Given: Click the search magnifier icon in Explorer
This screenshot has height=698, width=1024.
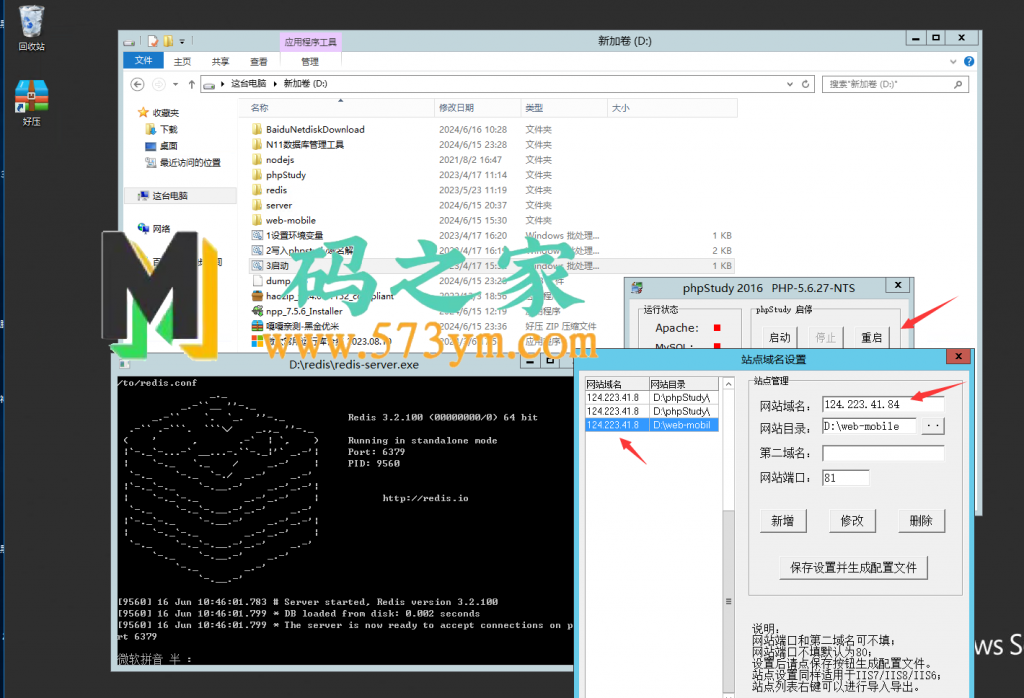Looking at the screenshot, I should point(957,84).
